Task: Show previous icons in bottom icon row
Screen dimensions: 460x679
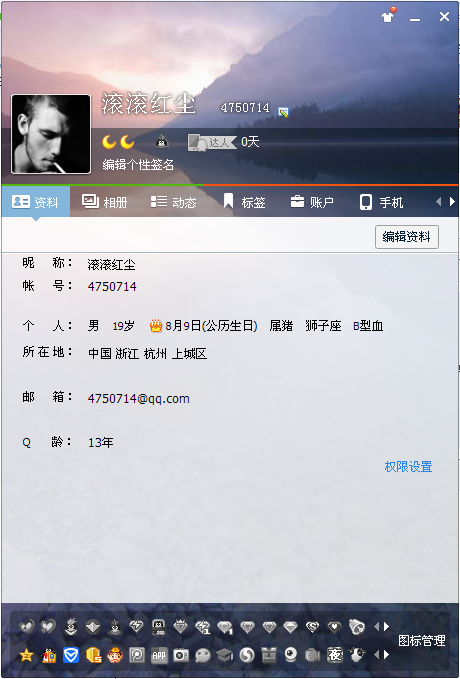Action: tap(376, 655)
